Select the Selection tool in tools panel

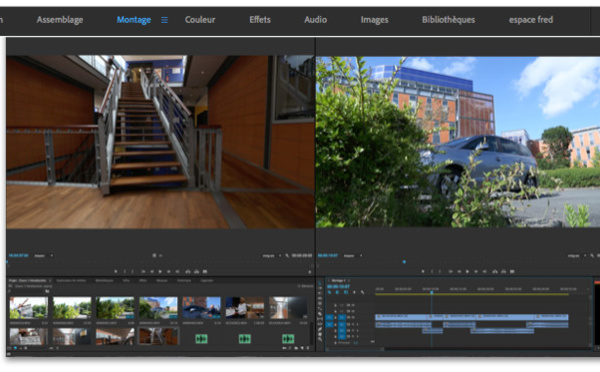pos(320,283)
